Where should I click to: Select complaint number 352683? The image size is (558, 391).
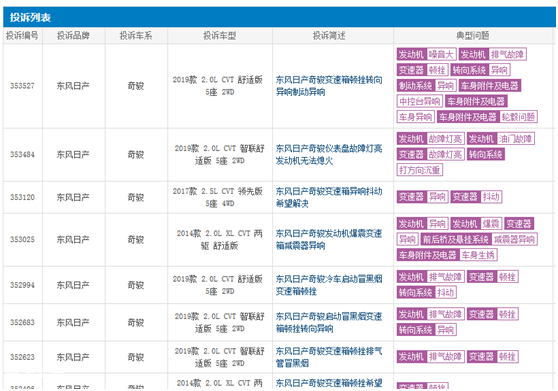point(22,322)
